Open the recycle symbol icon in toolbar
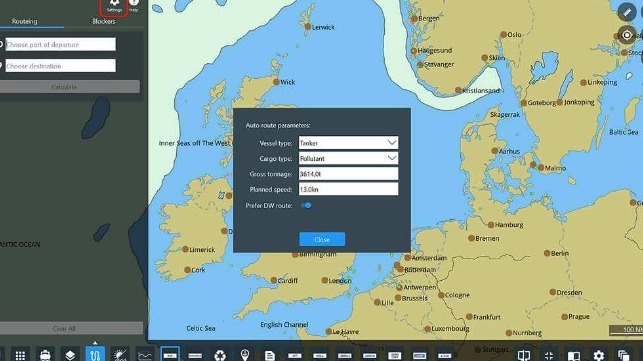The width and height of the screenshot is (643, 361). coord(220,355)
